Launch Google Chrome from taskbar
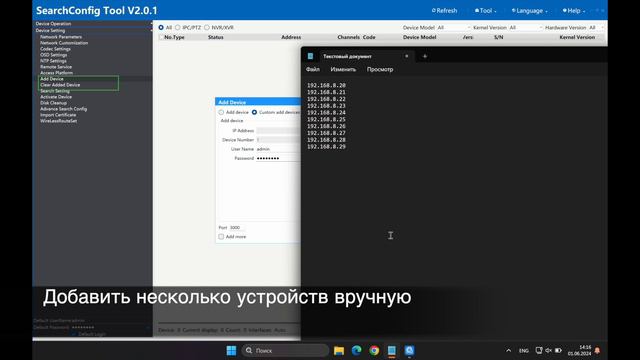 [x=374, y=351]
